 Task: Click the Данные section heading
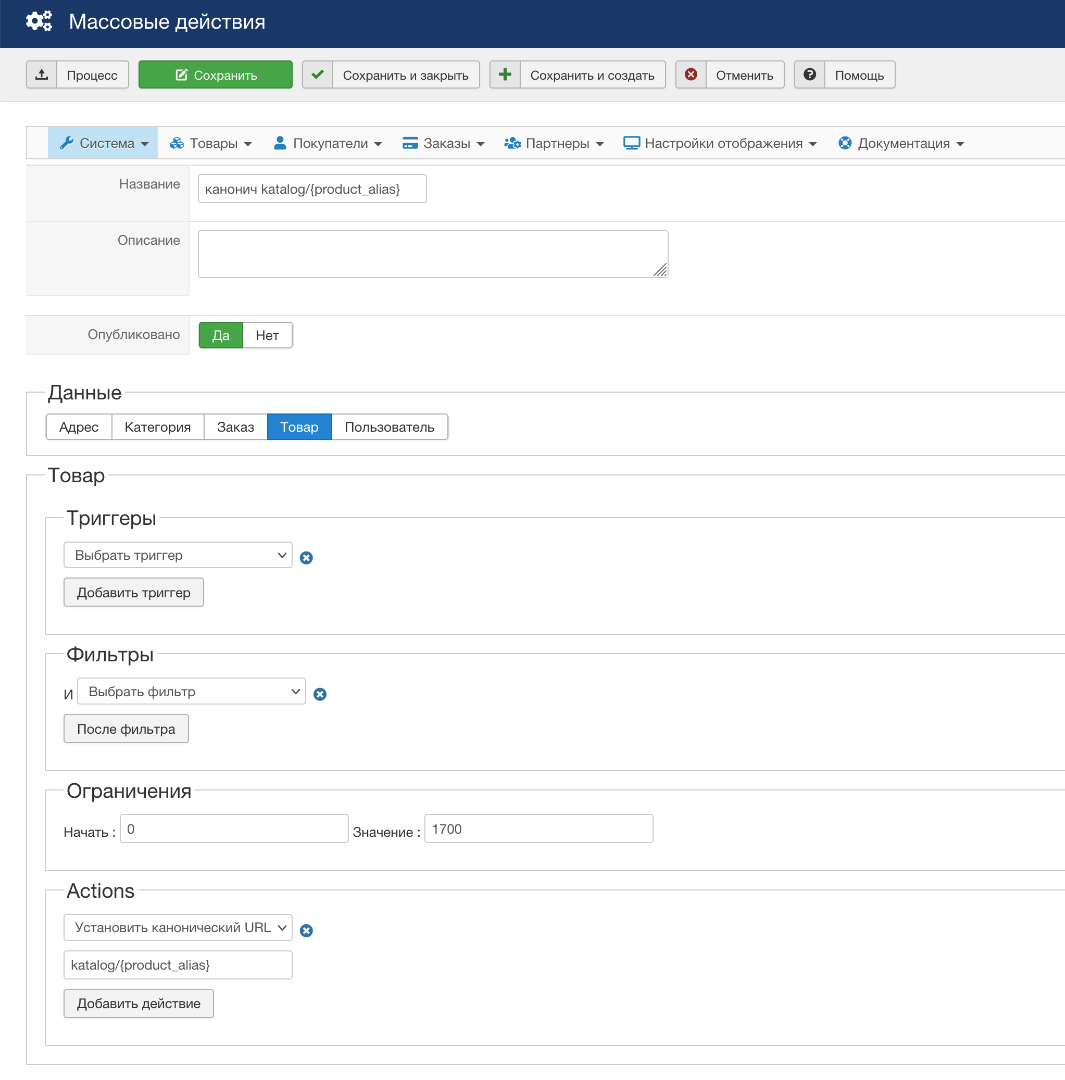[x=85, y=393]
